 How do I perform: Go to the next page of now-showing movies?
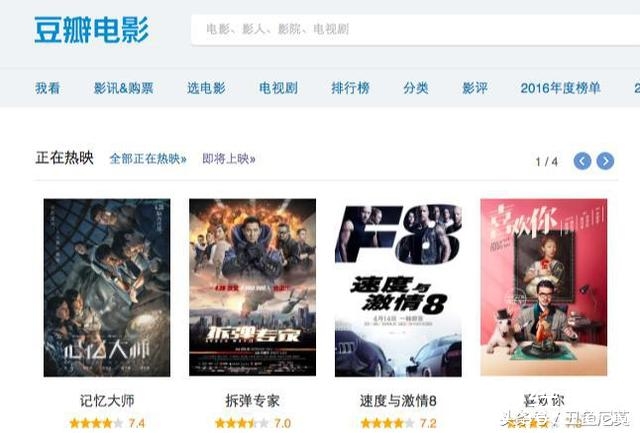[x=605, y=161]
